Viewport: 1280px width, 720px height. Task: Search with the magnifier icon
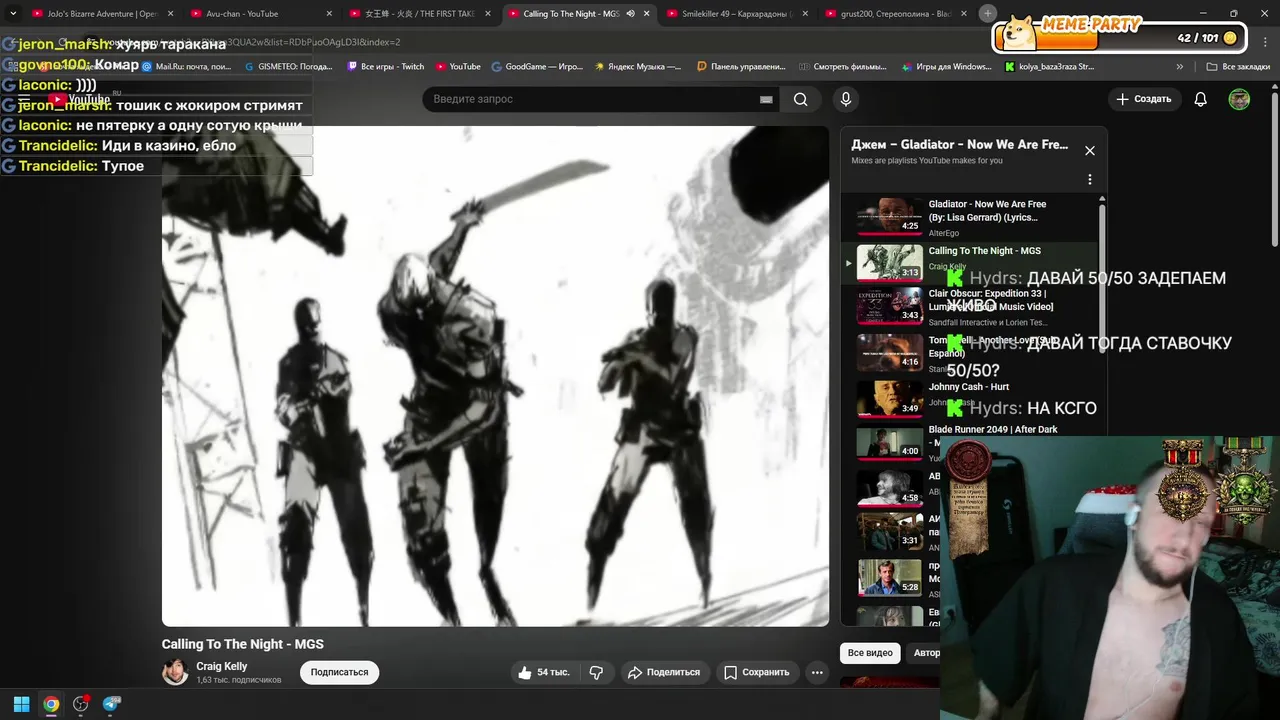(800, 99)
